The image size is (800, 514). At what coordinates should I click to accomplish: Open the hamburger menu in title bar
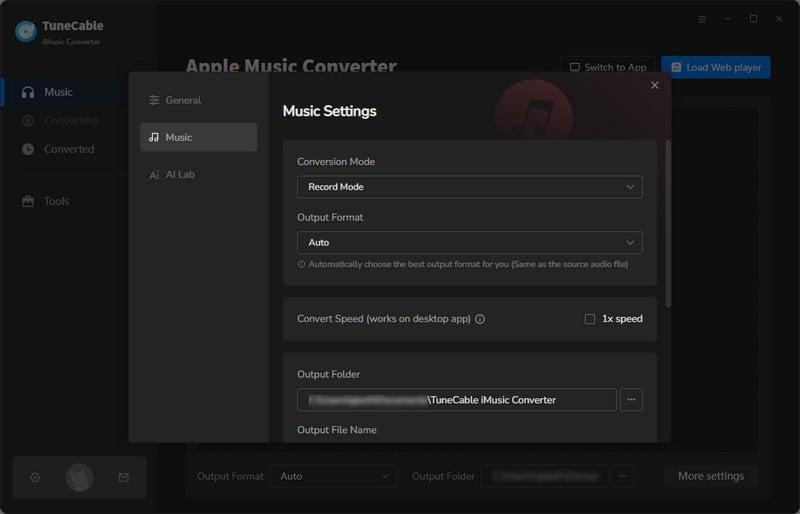(702, 19)
